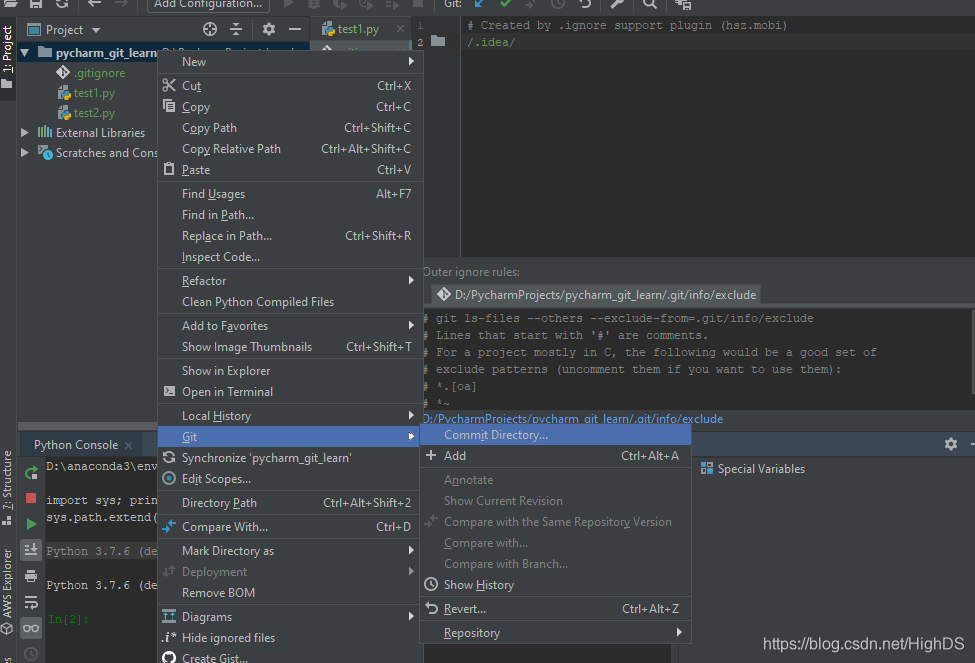975x663 pixels.
Task: Choose Edit Scopes...
Action: [x=290, y=479]
